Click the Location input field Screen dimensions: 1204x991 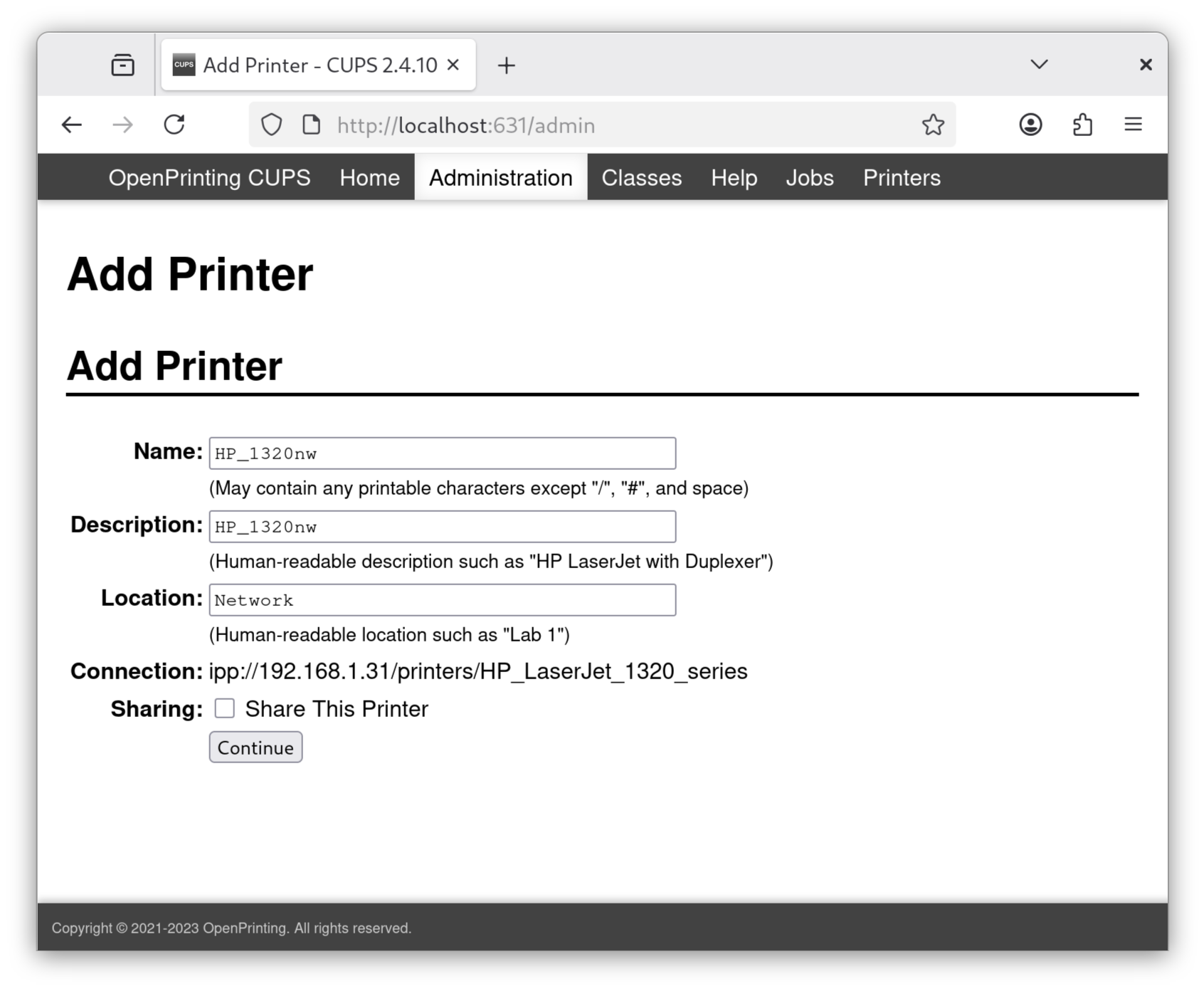tap(442, 600)
